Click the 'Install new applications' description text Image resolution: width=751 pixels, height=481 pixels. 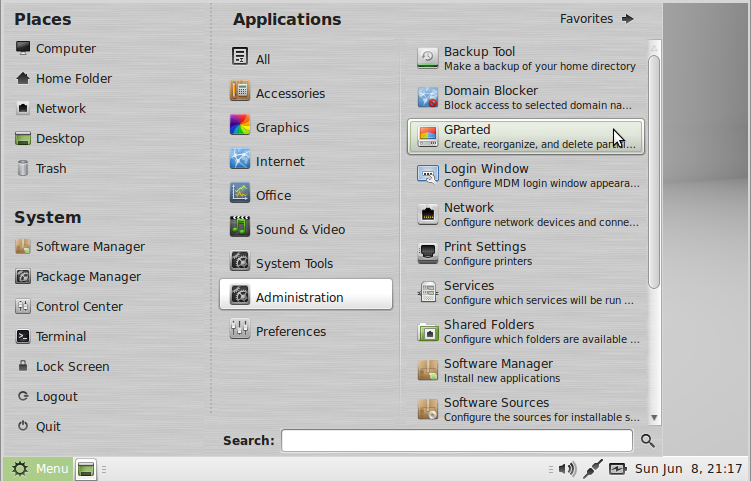click(502, 378)
